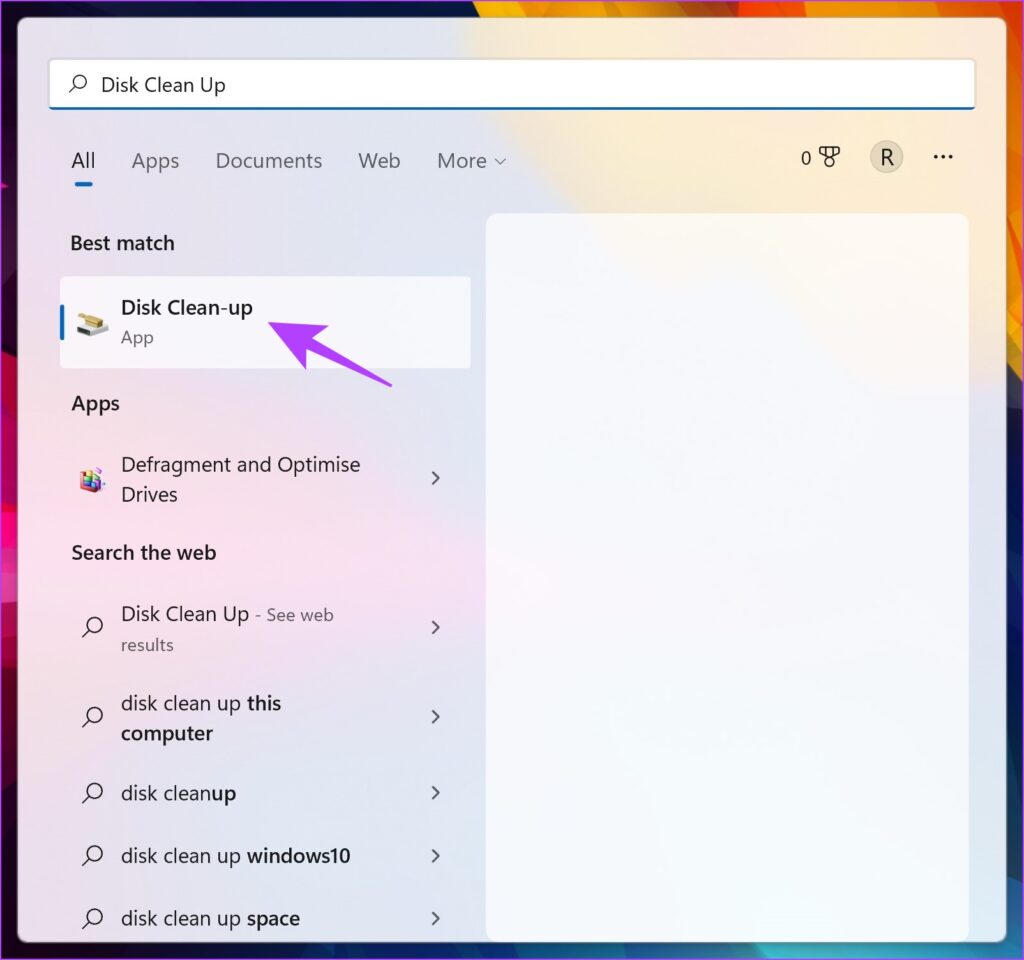Image resolution: width=1024 pixels, height=960 pixels.
Task: Open Defragment and Optimise Drives
Action: pyautogui.click(x=240, y=478)
